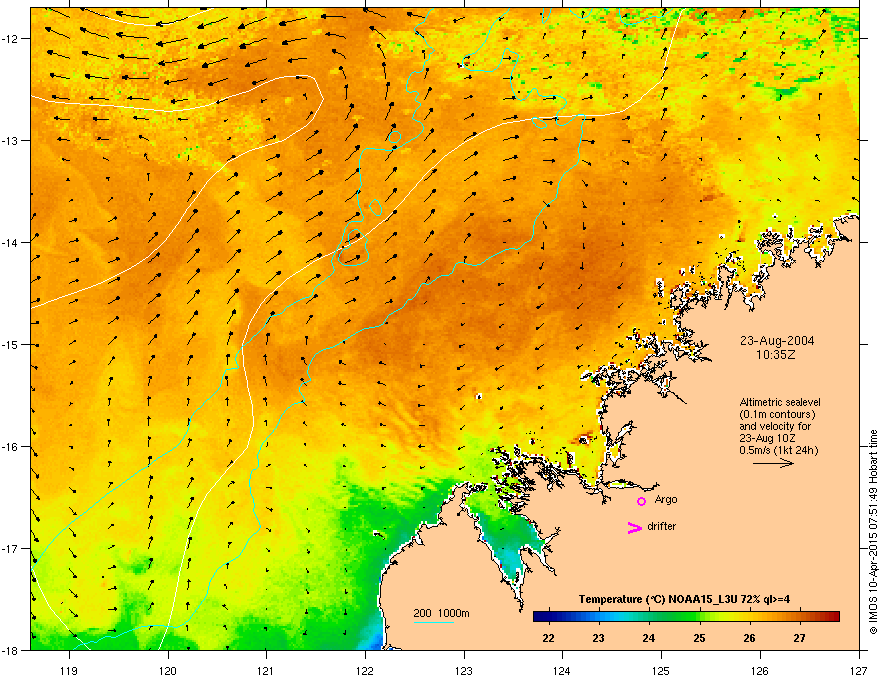Click the colorbar tick label 22
The image size is (880, 680).
(x=548, y=638)
